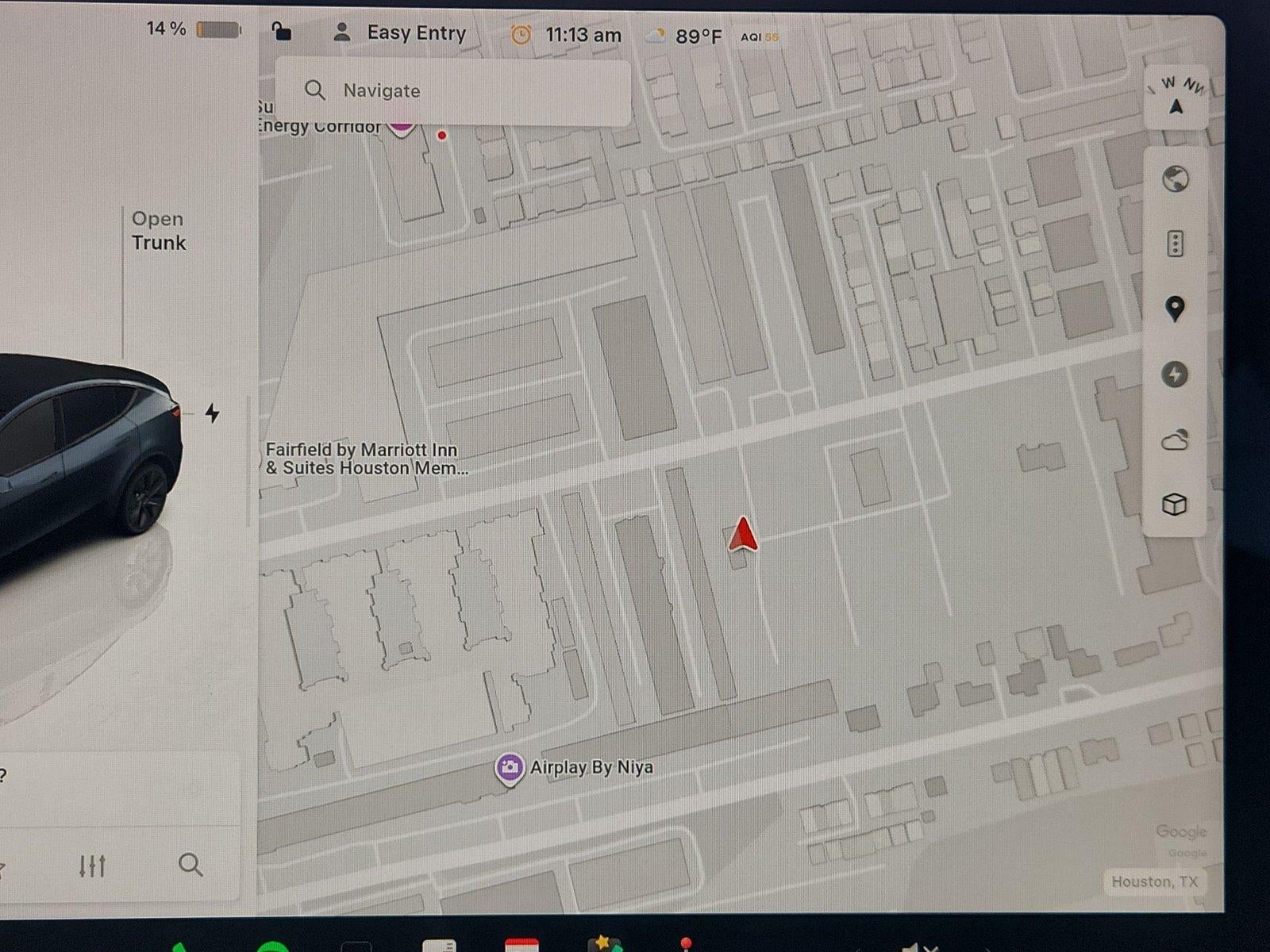Screen dimensions: 1270x952
Task: Tap the person profile icon
Action: 342,33
